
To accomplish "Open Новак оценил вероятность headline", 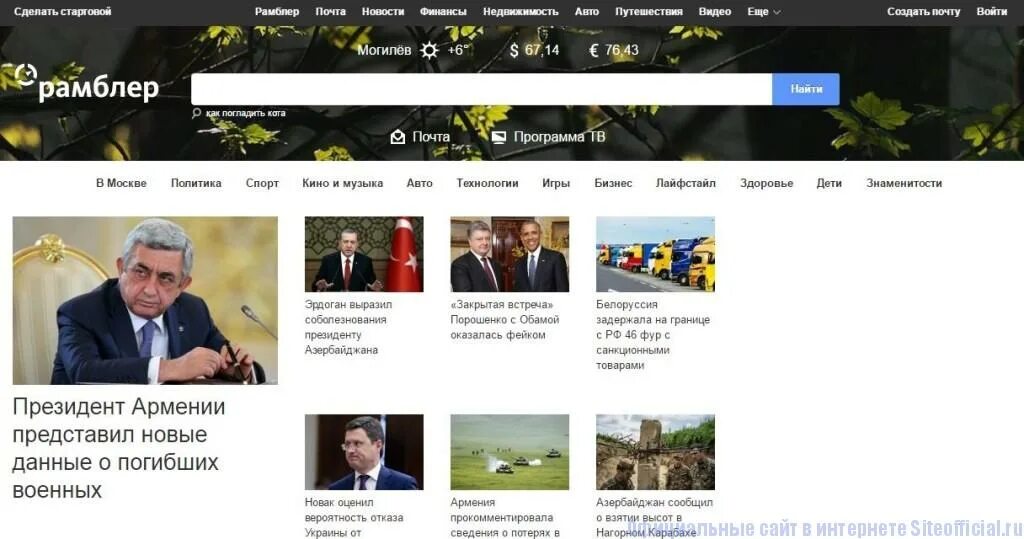I will pyautogui.click(x=354, y=517).
